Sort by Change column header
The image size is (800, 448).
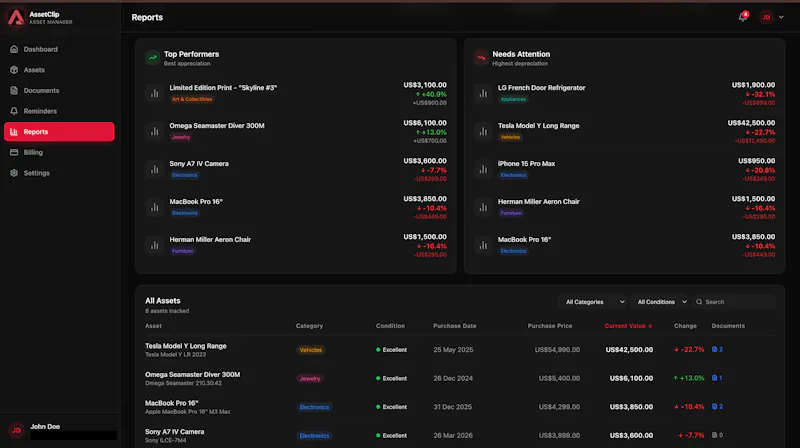[685, 326]
